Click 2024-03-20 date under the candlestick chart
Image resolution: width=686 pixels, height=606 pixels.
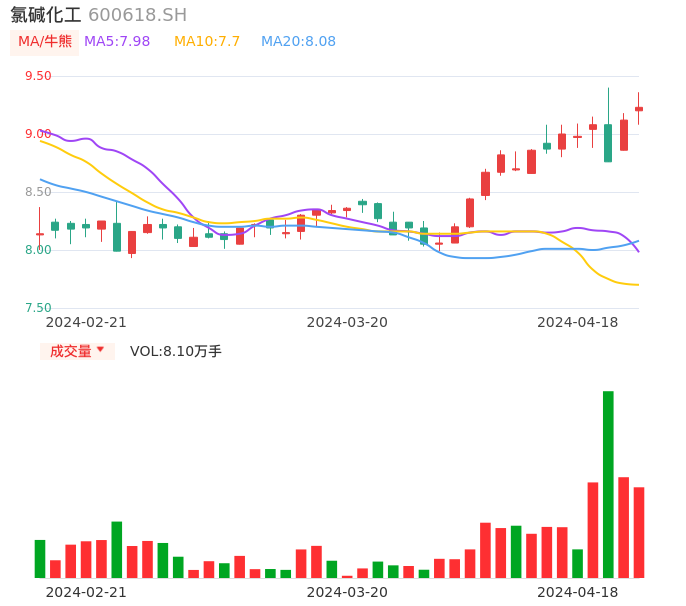pyautogui.click(x=347, y=322)
